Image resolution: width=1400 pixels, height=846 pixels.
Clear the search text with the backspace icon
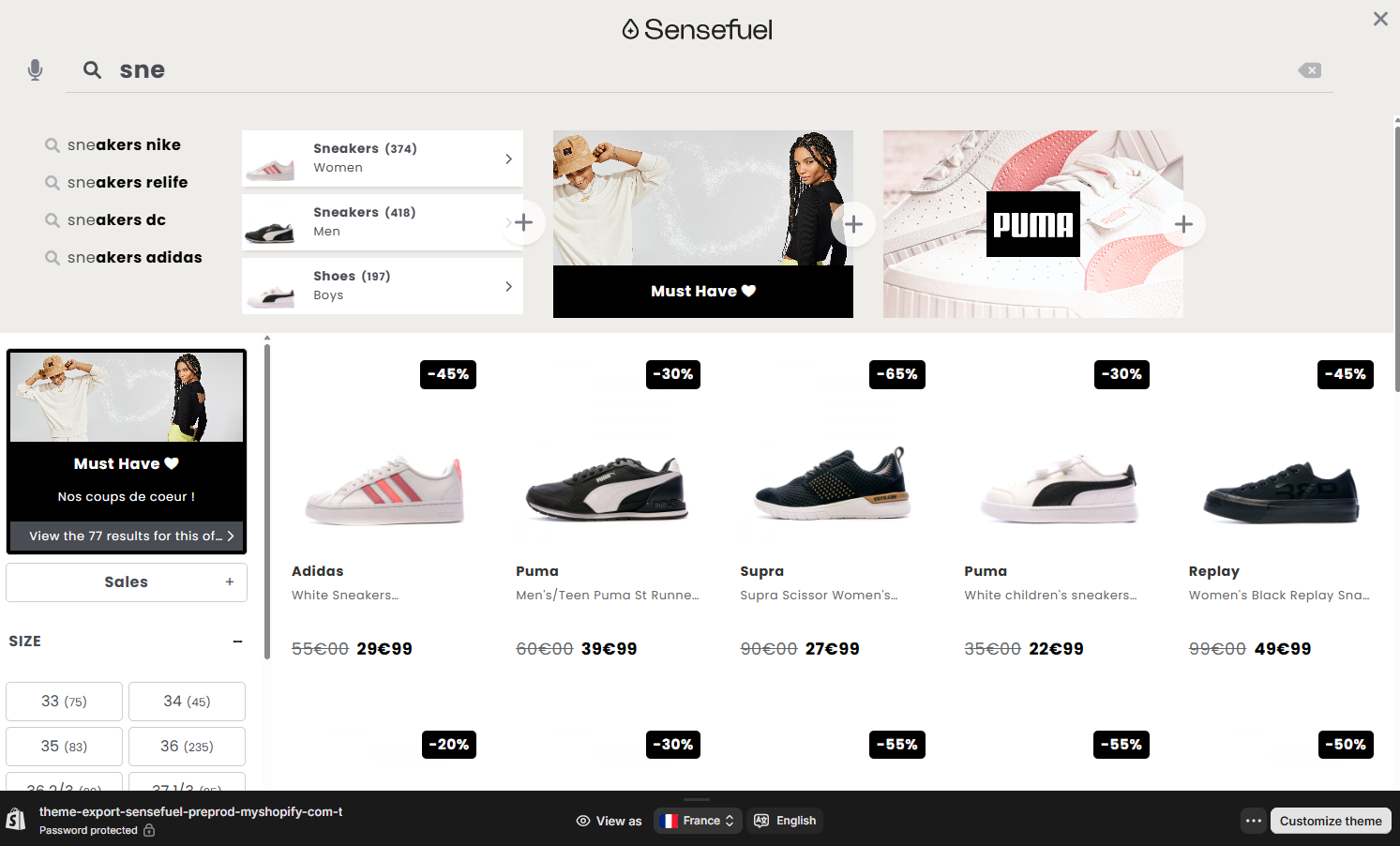[1310, 70]
